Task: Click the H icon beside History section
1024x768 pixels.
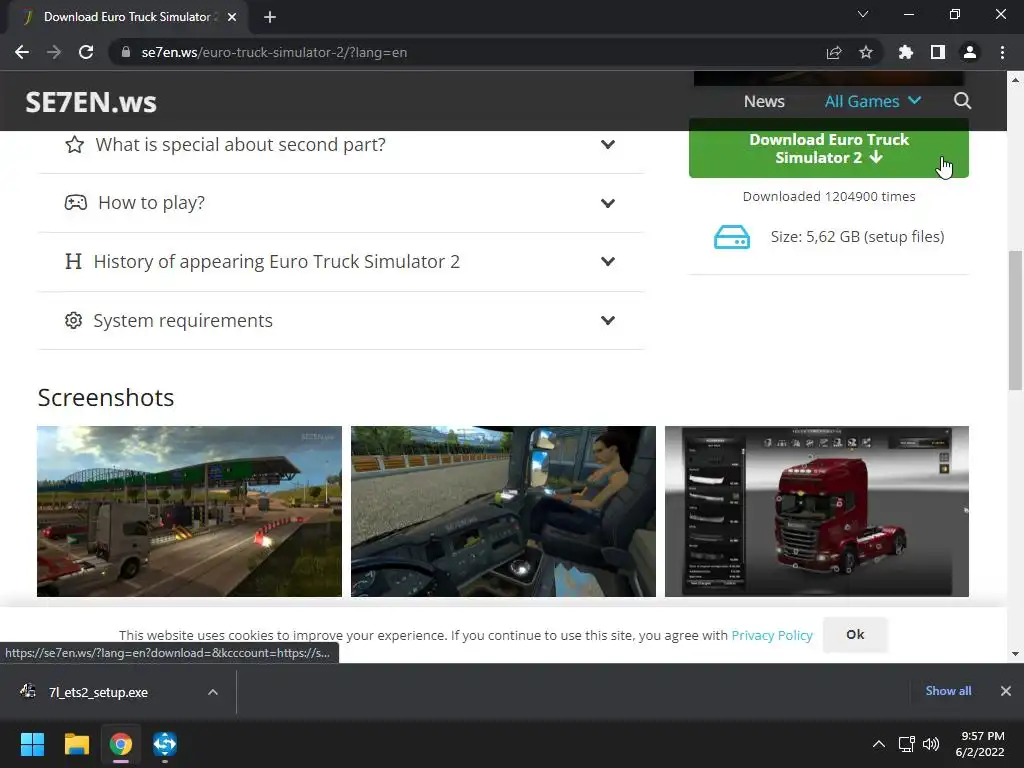Action: click(73, 261)
